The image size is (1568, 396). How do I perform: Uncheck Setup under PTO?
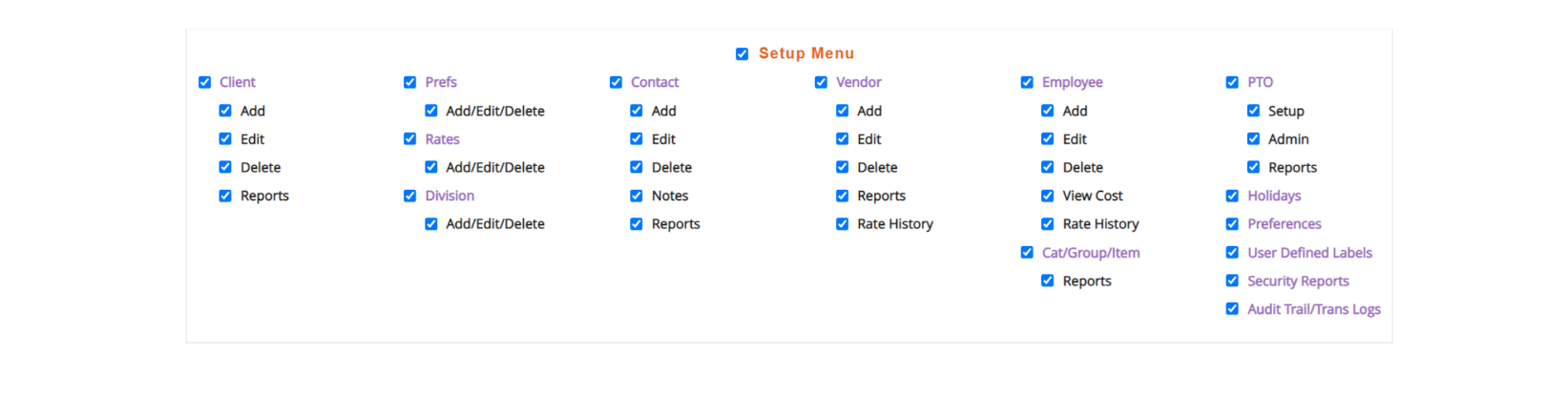click(x=1254, y=111)
